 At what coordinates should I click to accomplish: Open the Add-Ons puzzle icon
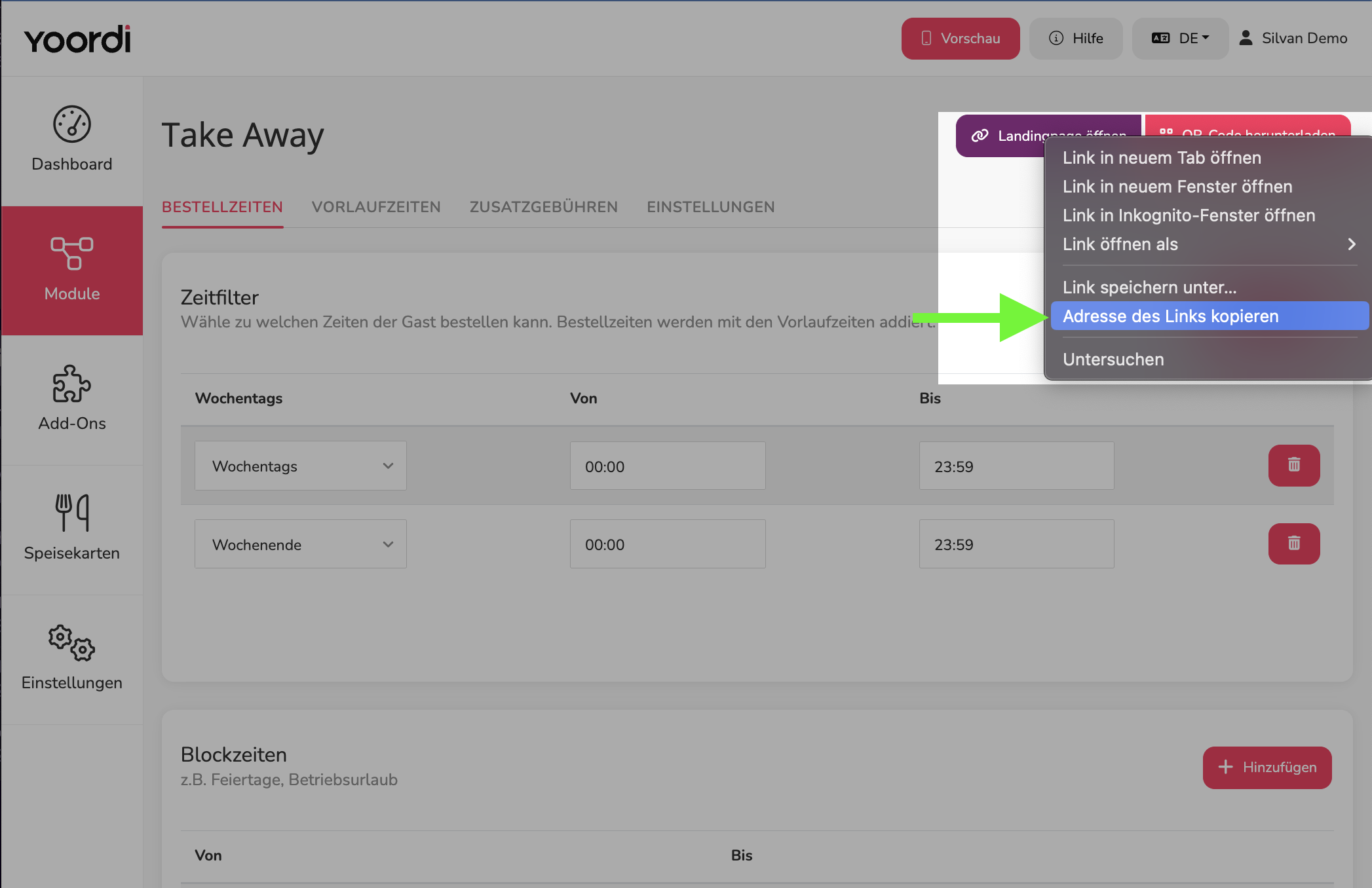[x=72, y=384]
